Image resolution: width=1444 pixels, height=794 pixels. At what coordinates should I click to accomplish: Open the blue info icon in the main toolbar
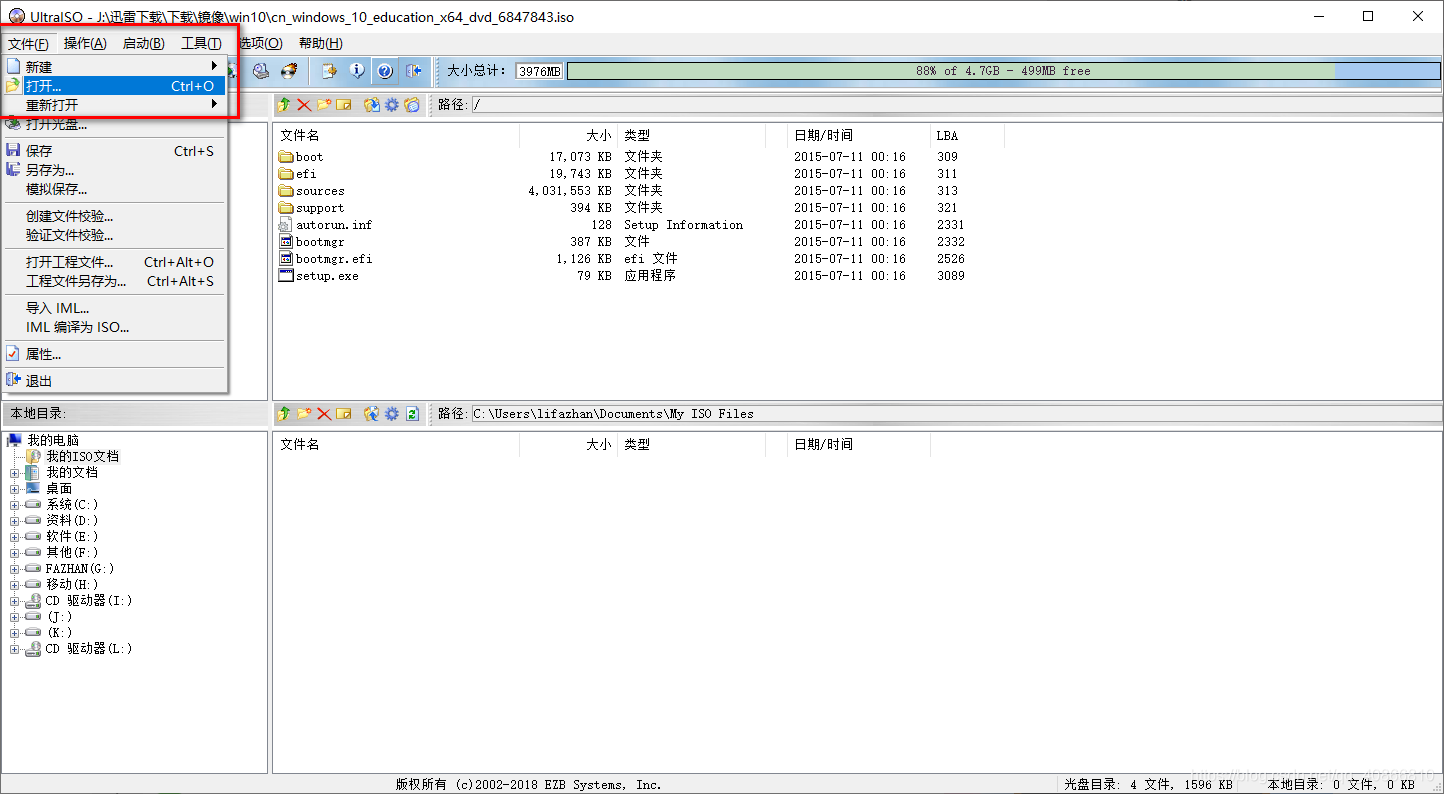pyautogui.click(x=357, y=71)
